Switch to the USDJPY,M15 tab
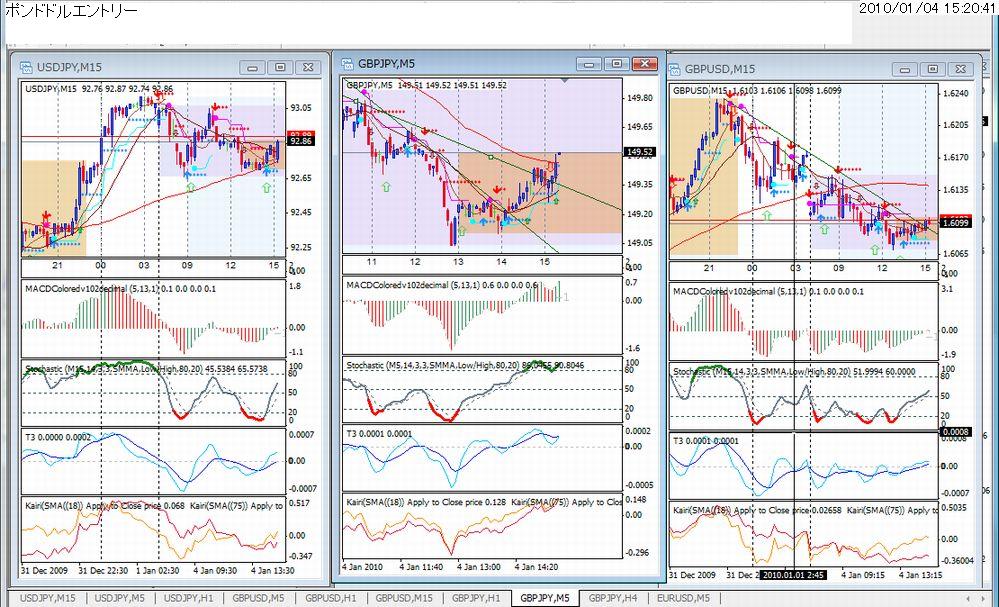The width and height of the screenshot is (999, 607). (47, 598)
